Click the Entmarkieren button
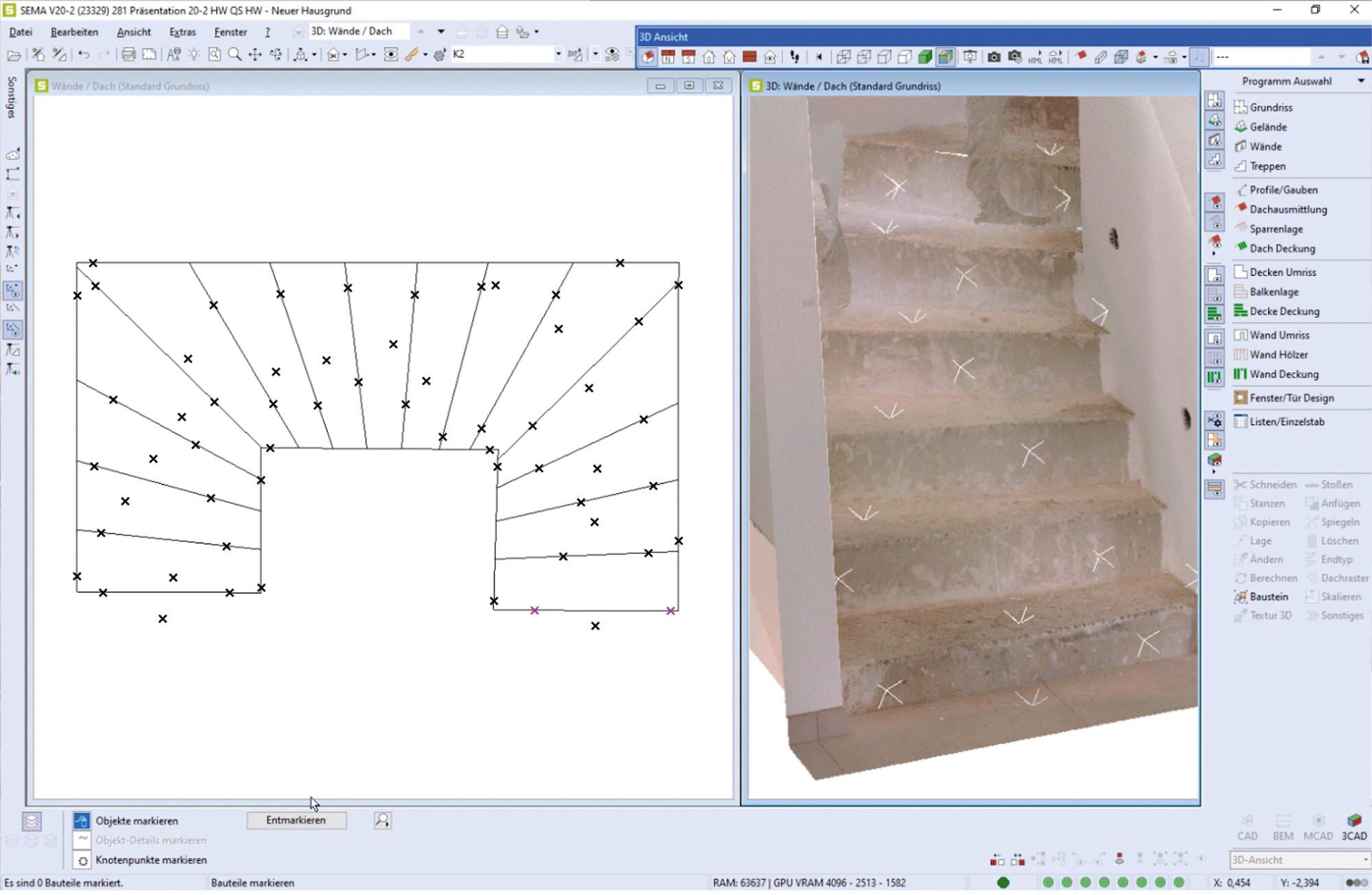Screen dimensions: 1372x895 point(296,820)
